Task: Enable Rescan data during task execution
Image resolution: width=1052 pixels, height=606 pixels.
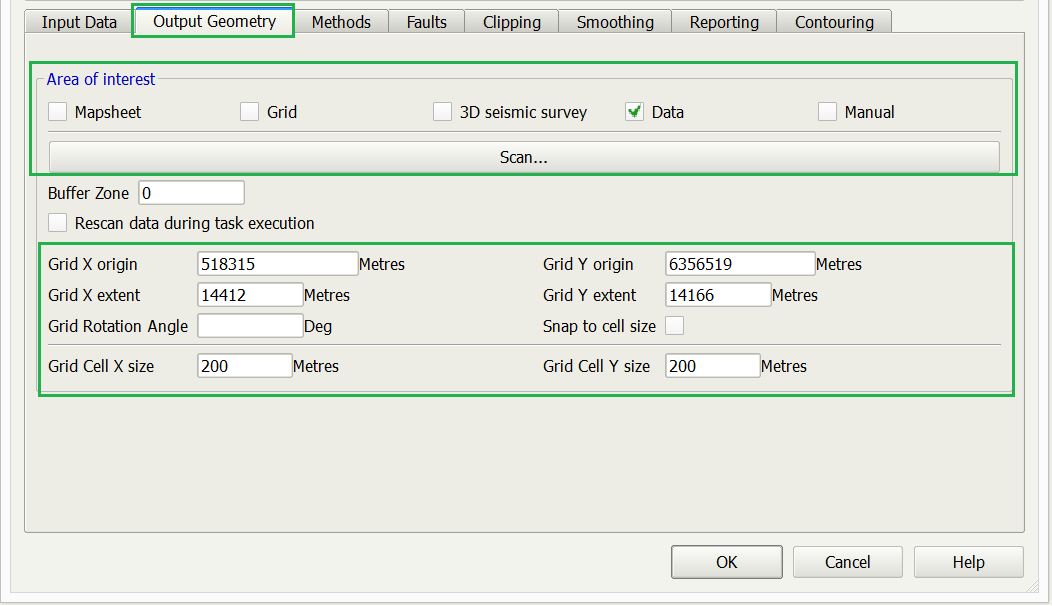Action: [59, 223]
